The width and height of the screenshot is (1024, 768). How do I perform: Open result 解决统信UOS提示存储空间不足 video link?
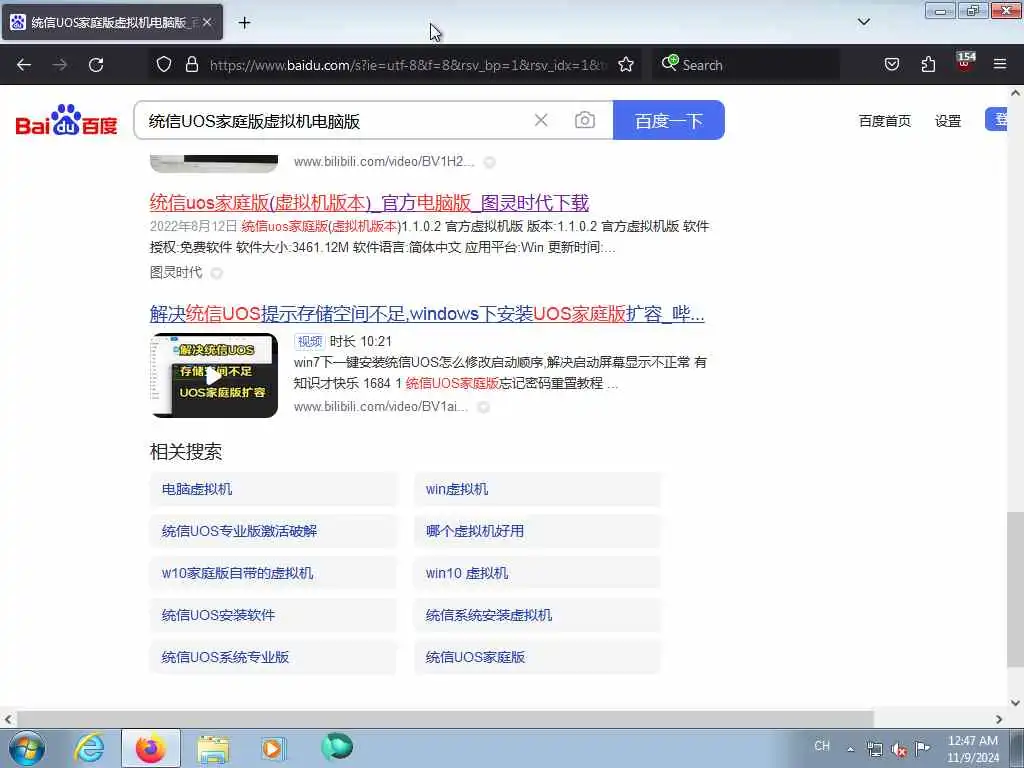[427, 314]
